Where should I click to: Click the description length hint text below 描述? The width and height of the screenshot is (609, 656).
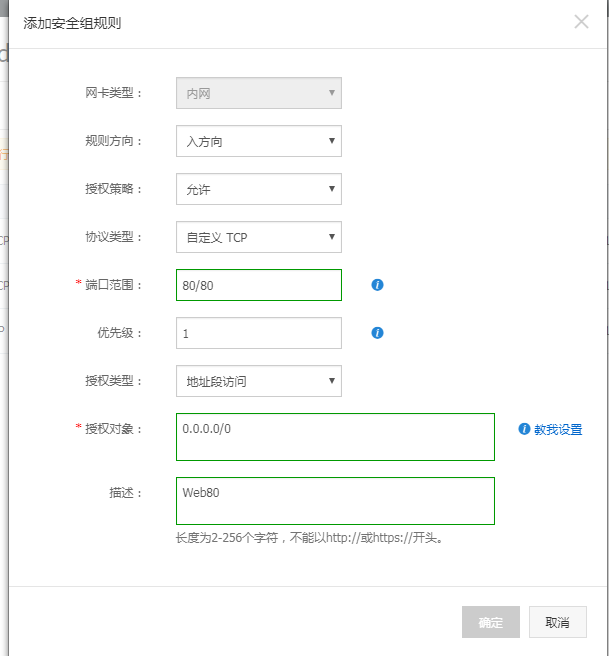click(309, 538)
